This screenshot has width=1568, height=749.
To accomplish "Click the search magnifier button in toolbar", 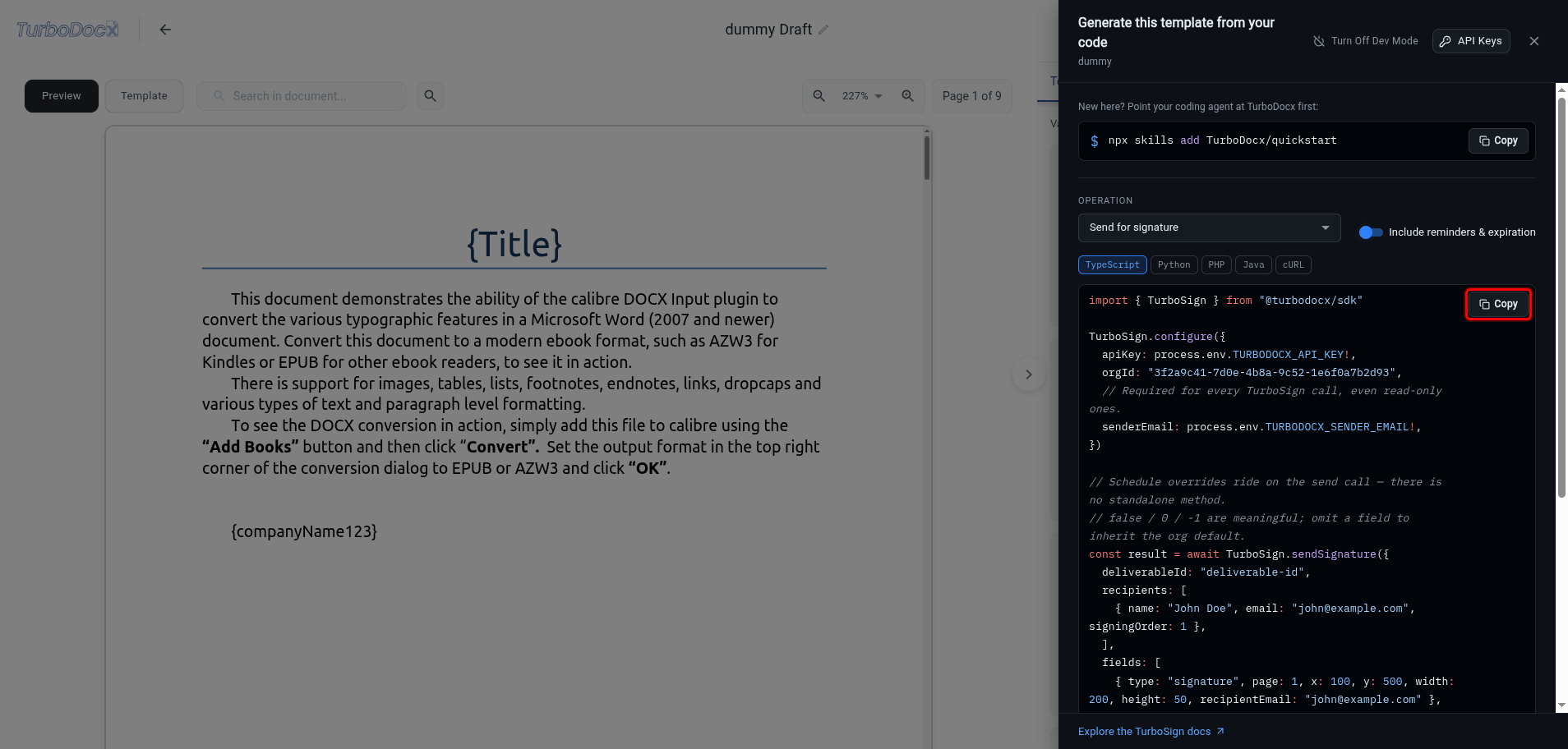I will (x=430, y=96).
